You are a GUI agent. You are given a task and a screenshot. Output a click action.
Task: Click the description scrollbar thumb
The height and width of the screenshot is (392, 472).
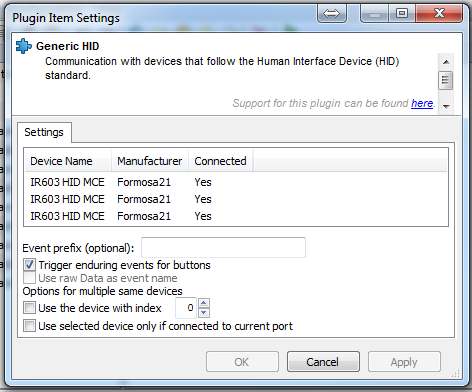[446, 80]
